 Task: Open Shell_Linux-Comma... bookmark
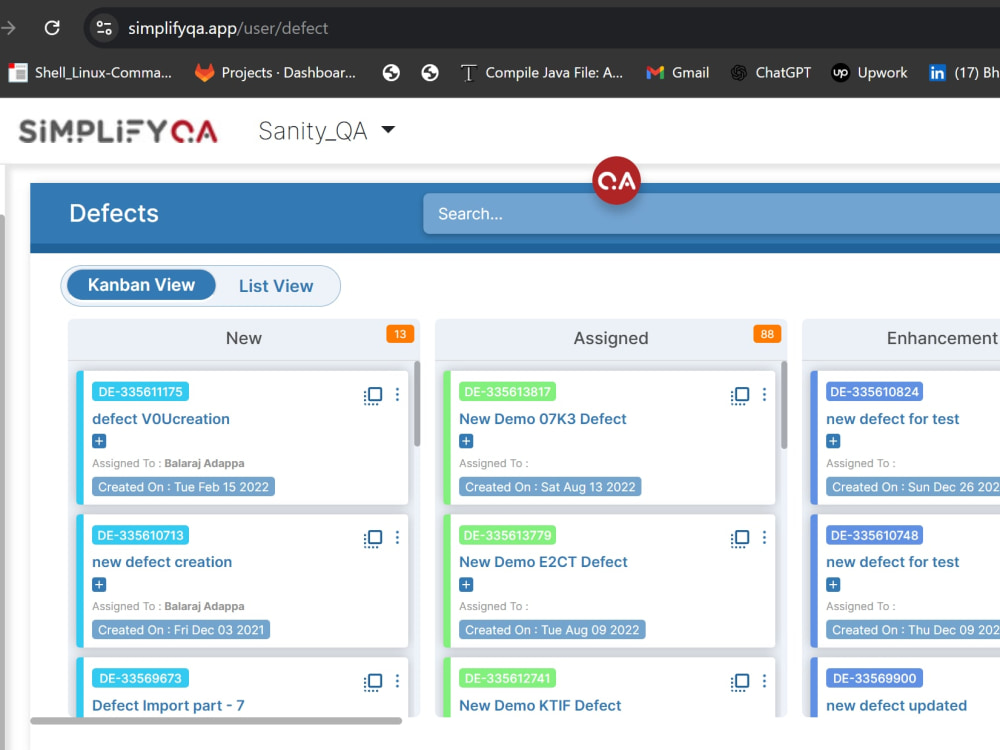coord(90,73)
